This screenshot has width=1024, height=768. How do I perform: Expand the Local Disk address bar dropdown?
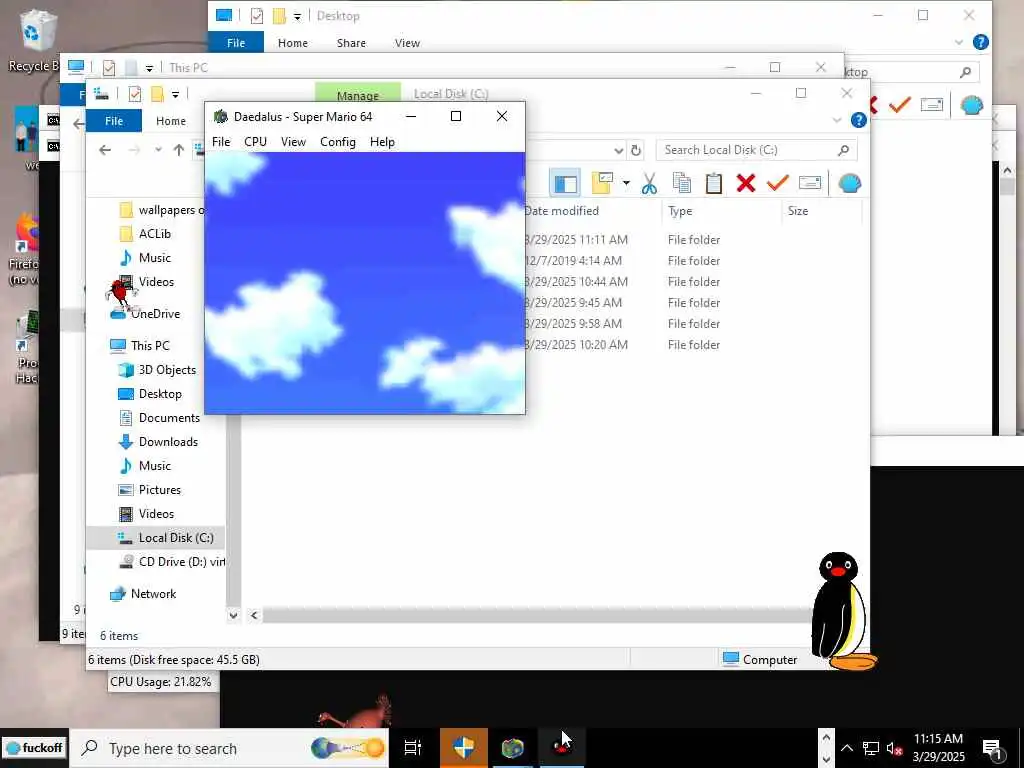pyautogui.click(x=618, y=150)
